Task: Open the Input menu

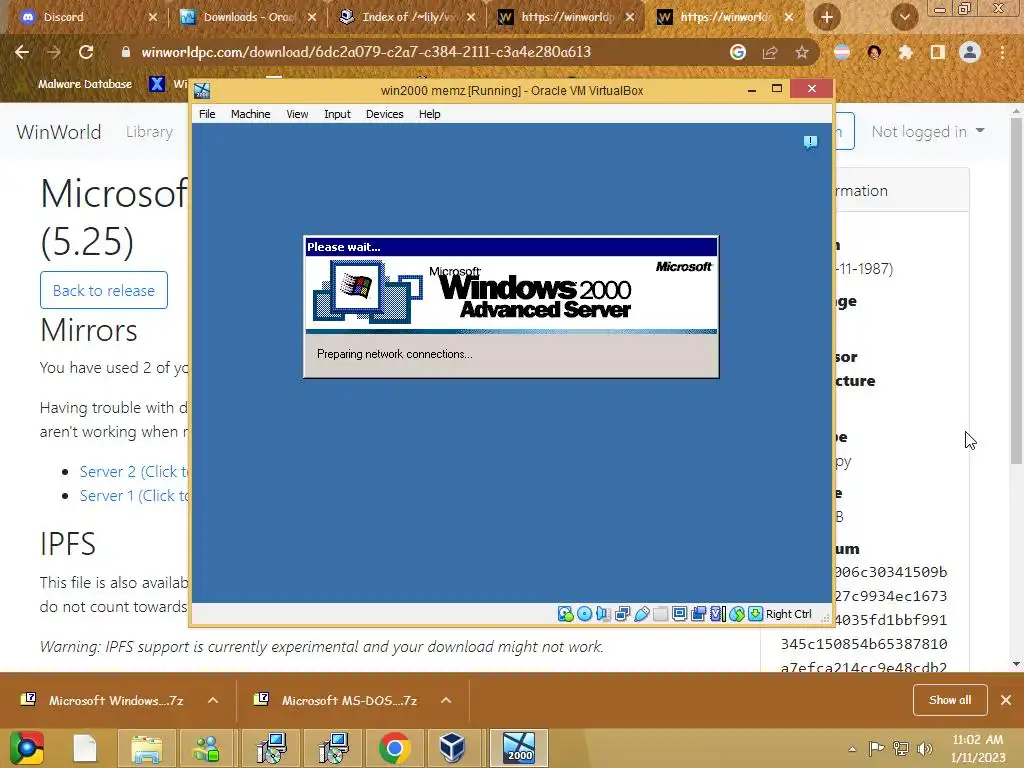Action: pos(338,114)
